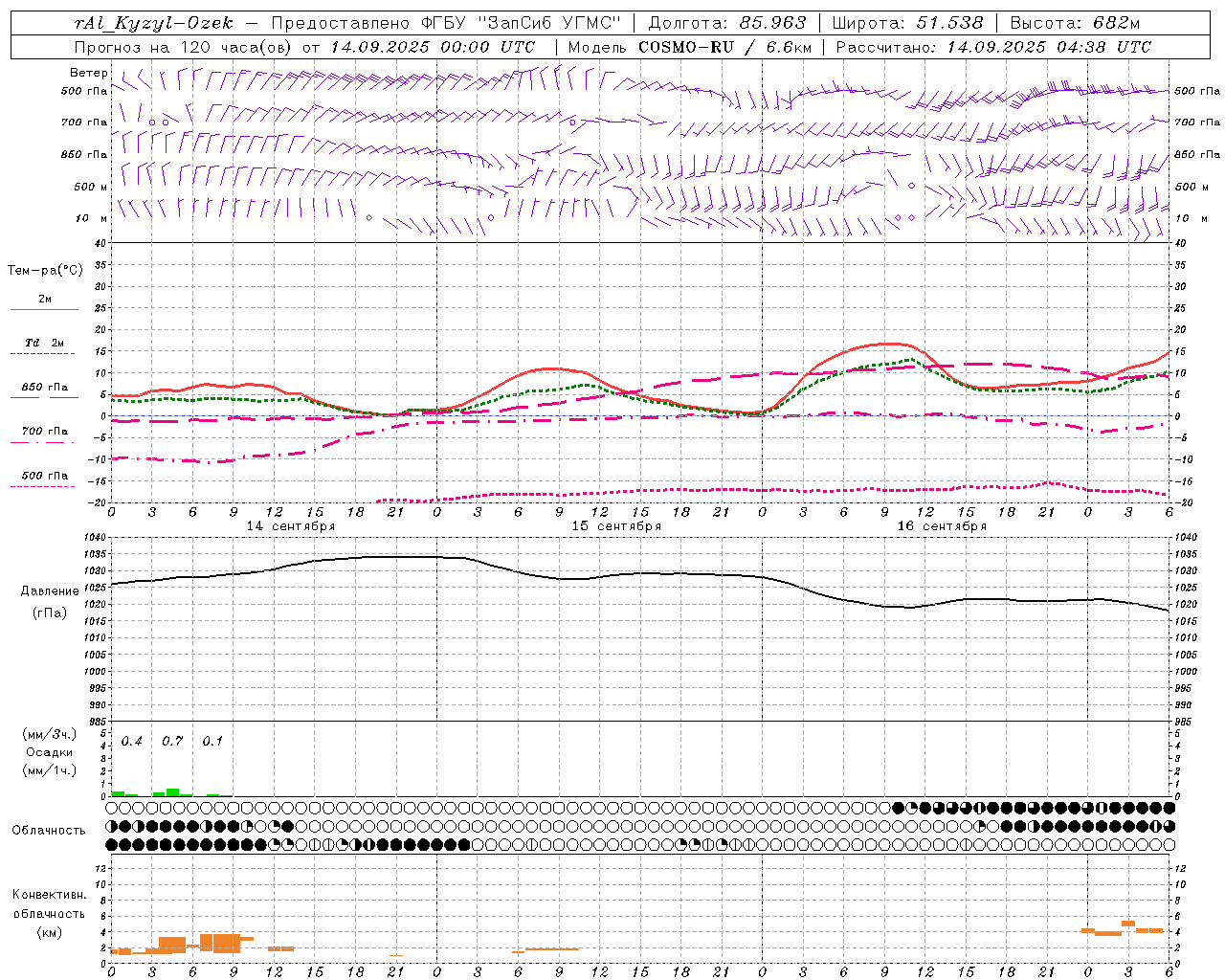
Task: Click the '500 м' wind level label on left
Action: click(x=91, y=187)
